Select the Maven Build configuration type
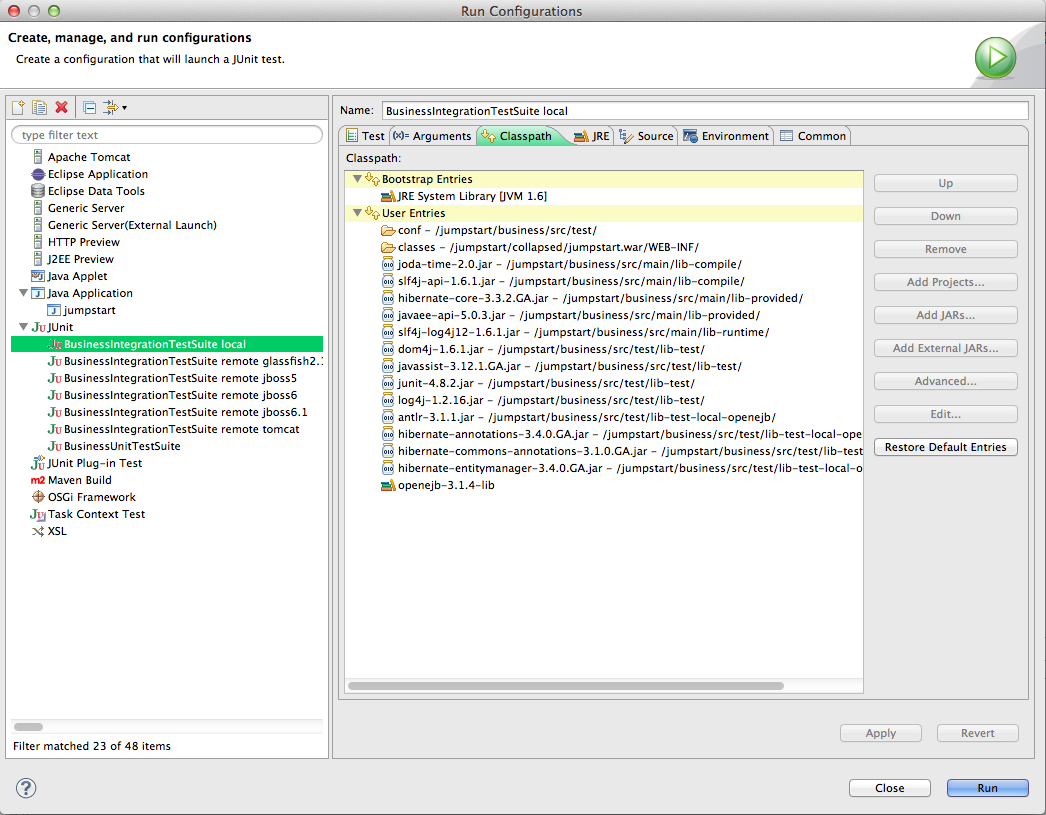 (79, 480)
